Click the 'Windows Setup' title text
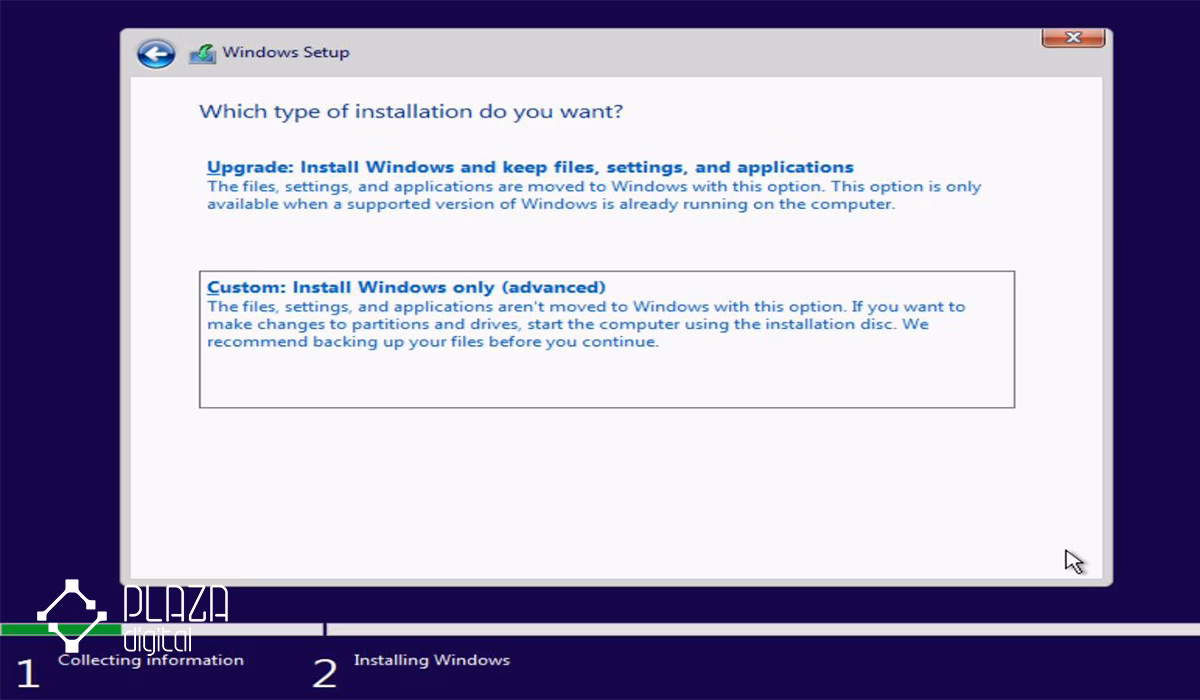The height and width of the screenshot is (700, 1200). coord(286,52)
